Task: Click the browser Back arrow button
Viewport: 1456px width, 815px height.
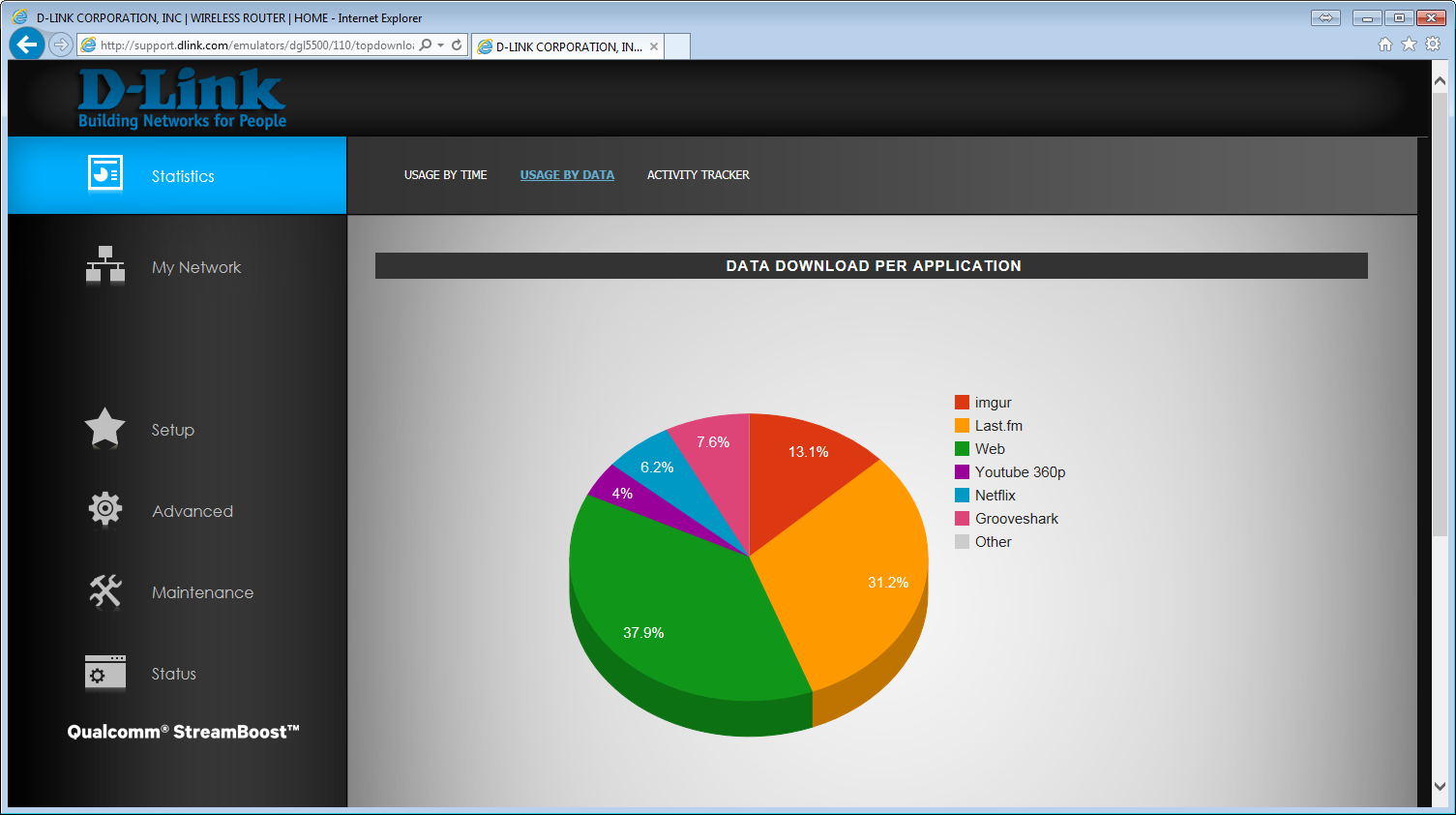Action: pos(28,44)
